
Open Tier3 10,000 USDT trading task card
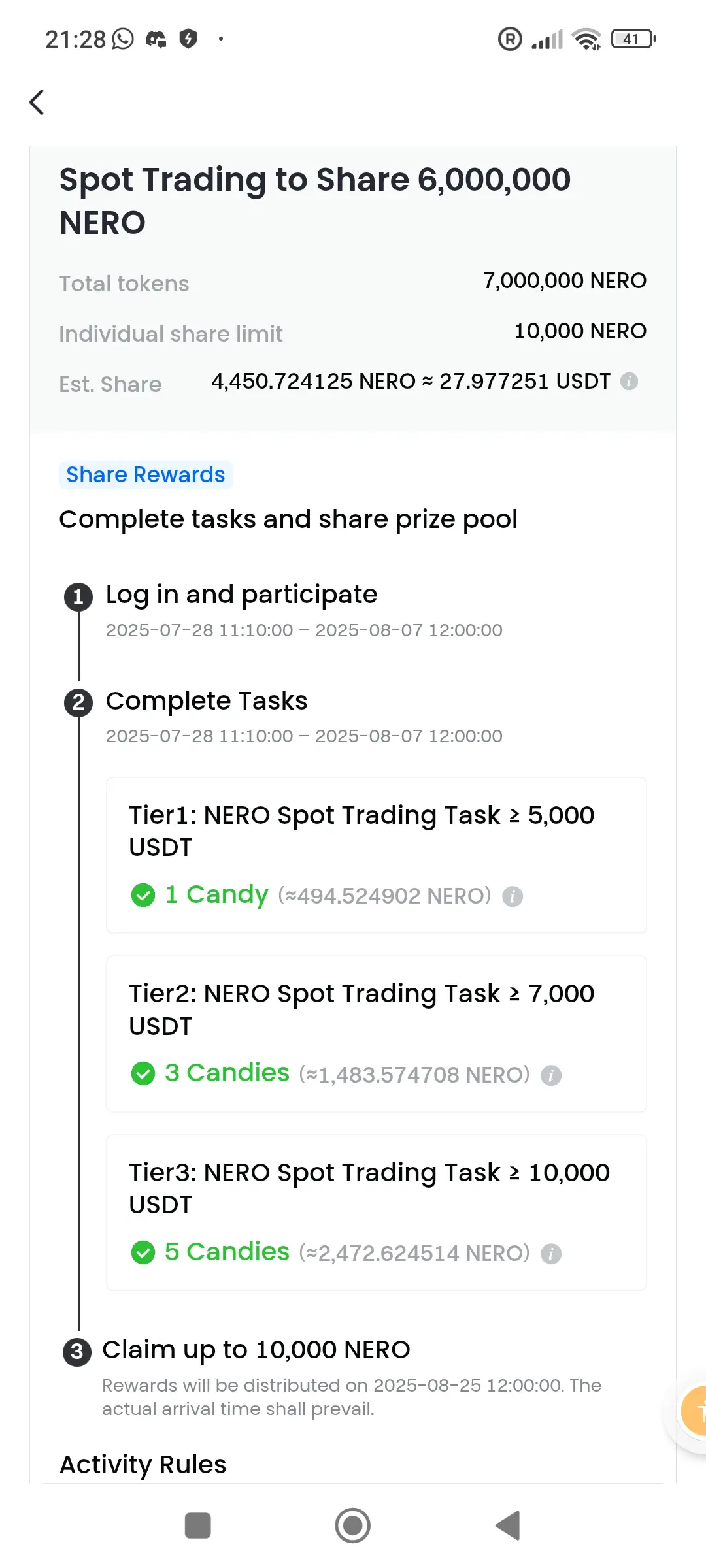377,1213
